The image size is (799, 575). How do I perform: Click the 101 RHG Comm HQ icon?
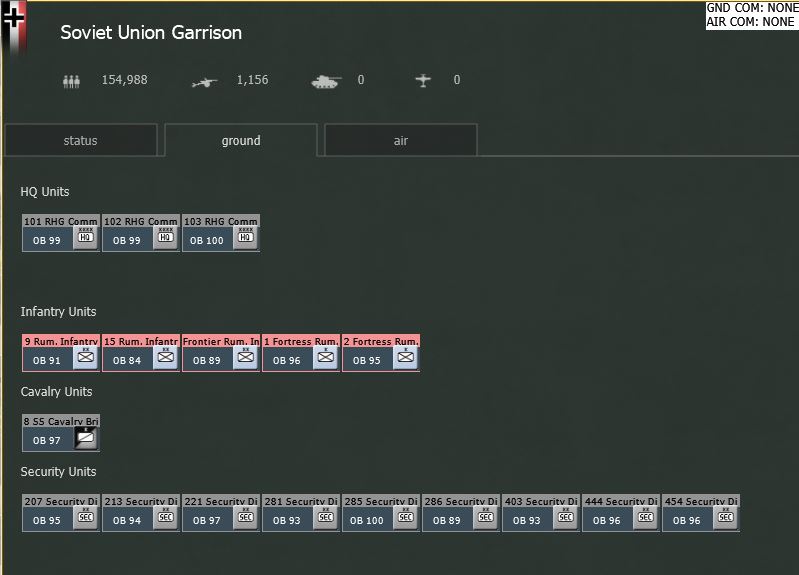86,238
